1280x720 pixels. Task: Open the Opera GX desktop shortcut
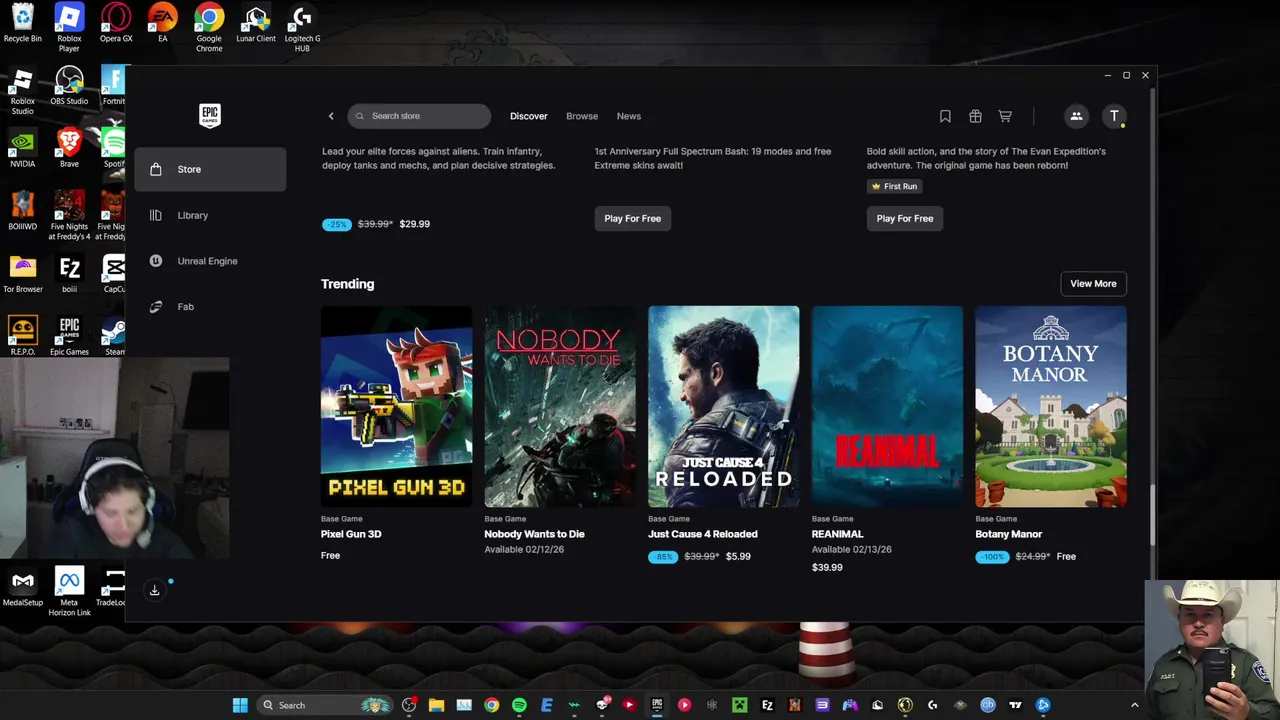(x=116, y=24)
